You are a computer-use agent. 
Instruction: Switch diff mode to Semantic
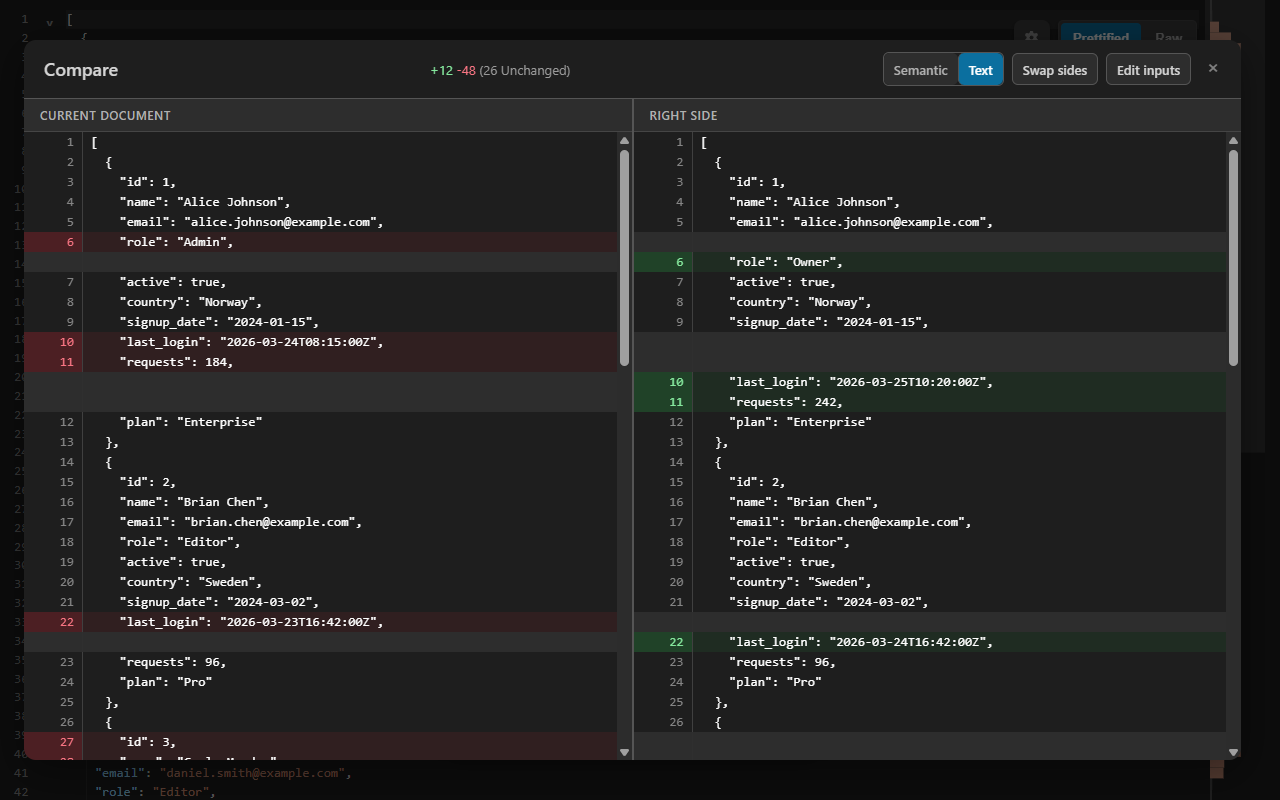(x=920, y=70)
